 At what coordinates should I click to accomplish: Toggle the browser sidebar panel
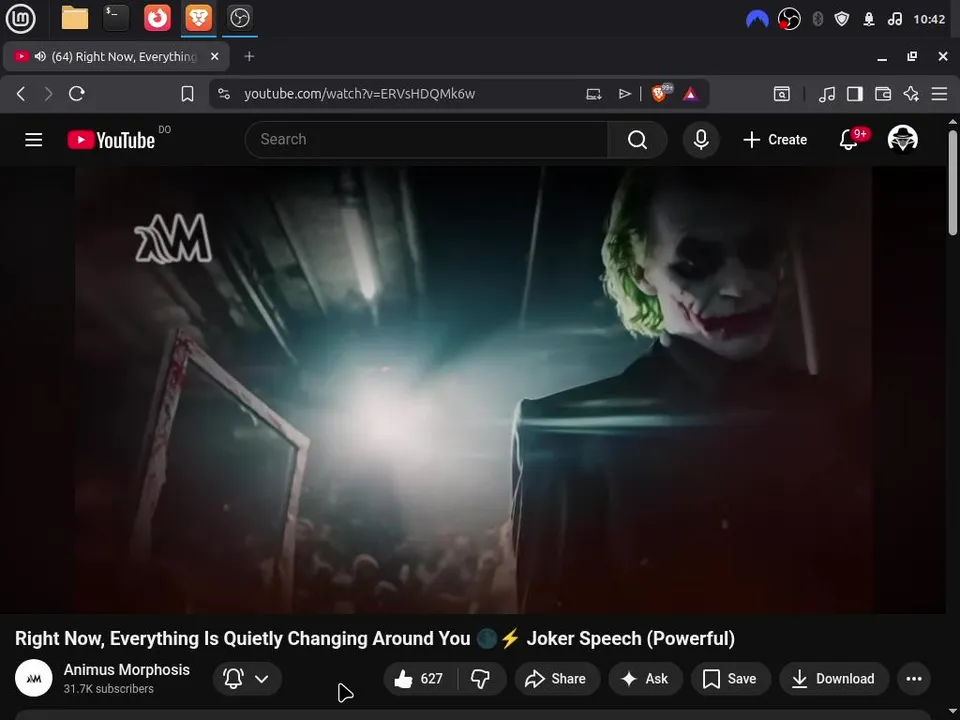click(855, 94)
